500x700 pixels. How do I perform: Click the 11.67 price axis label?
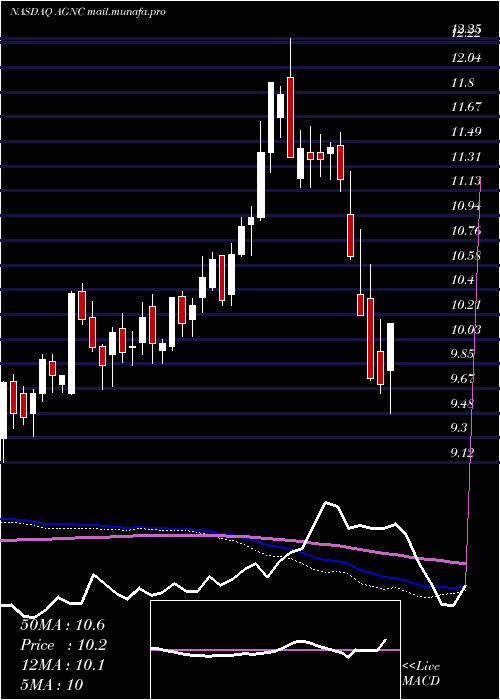point(466,107)
